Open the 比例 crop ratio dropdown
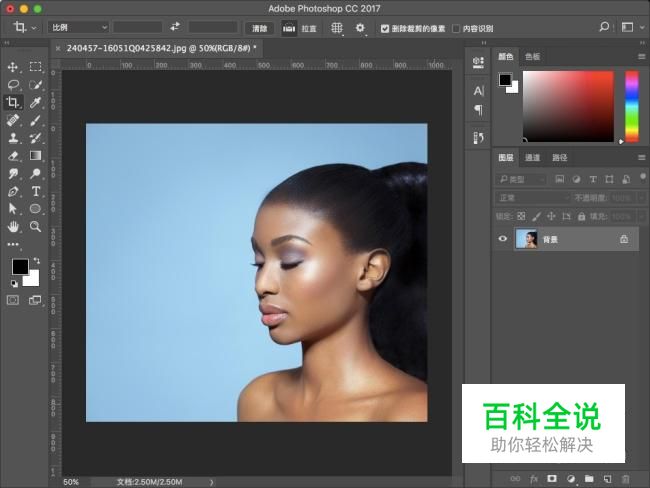The image size is (650, 488). [78, 28]
